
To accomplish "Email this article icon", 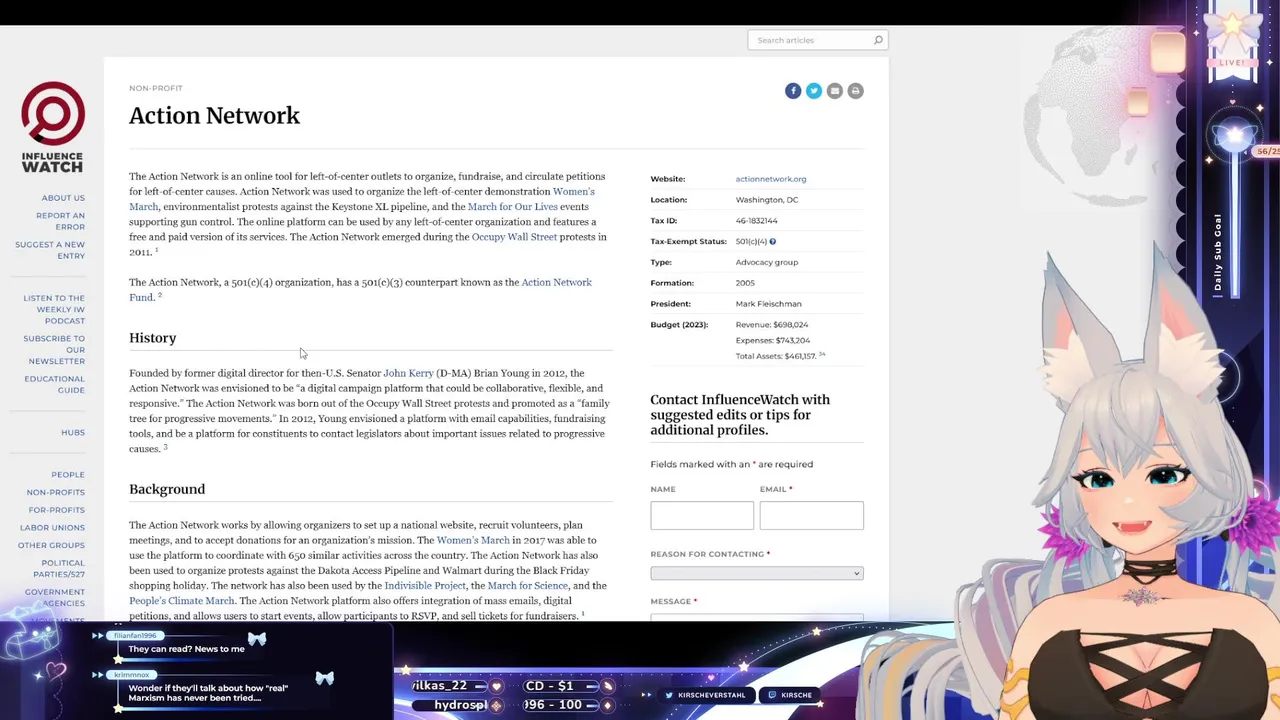I will [835, 91].
